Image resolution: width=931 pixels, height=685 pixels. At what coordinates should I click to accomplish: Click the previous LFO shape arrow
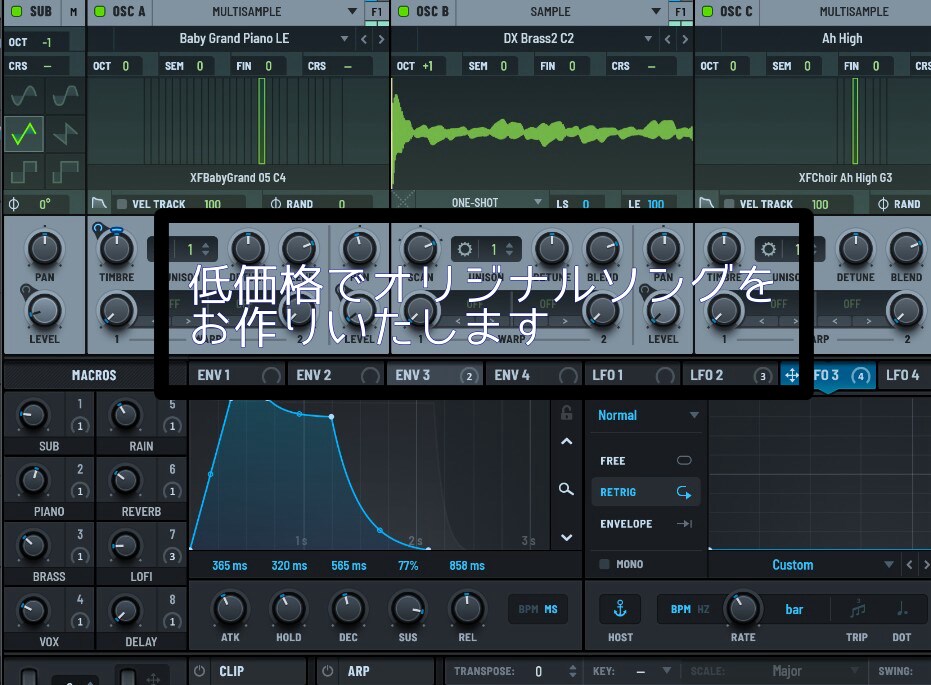click(x=909, y=565)
